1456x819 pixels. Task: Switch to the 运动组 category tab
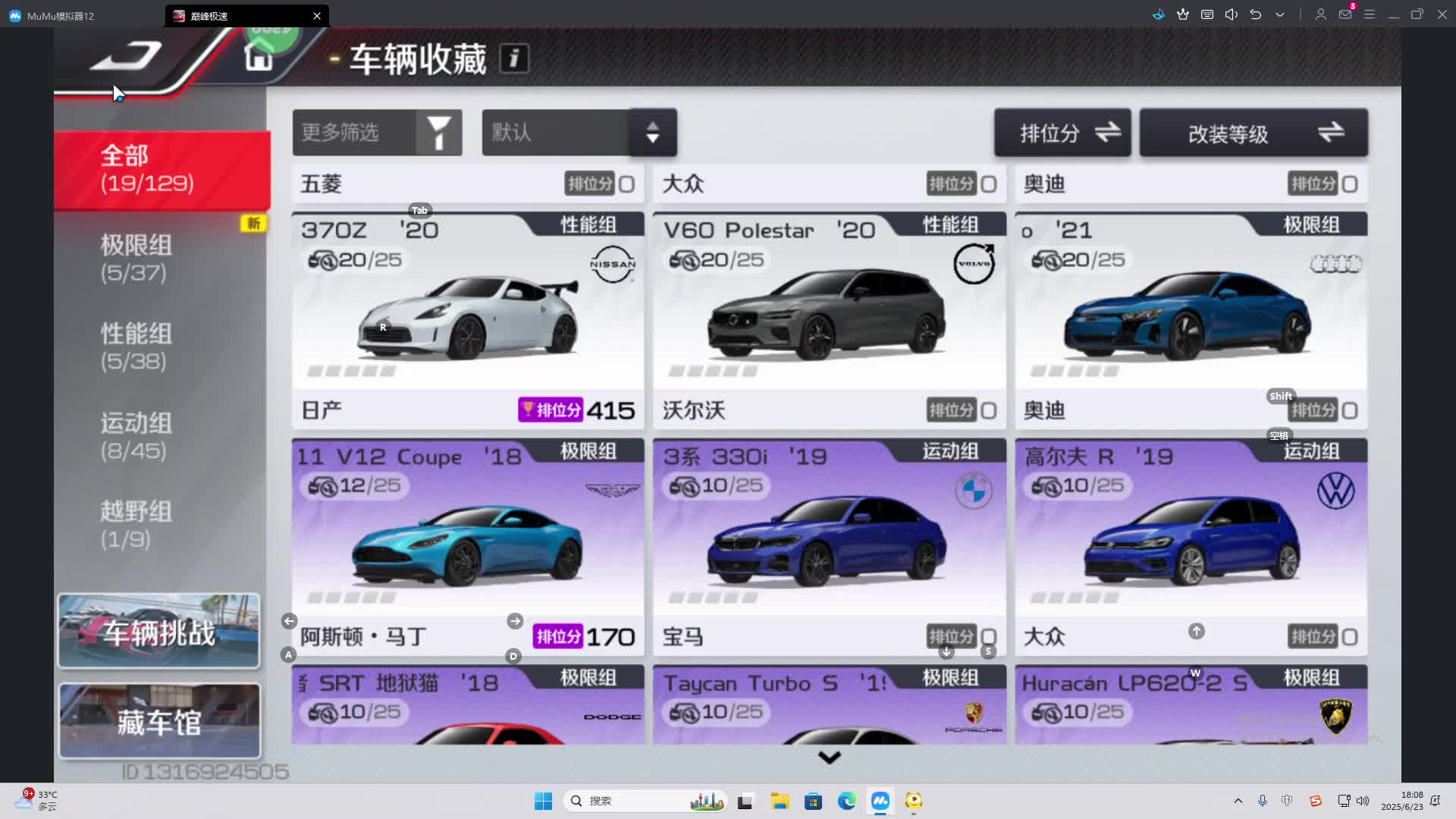136,436
